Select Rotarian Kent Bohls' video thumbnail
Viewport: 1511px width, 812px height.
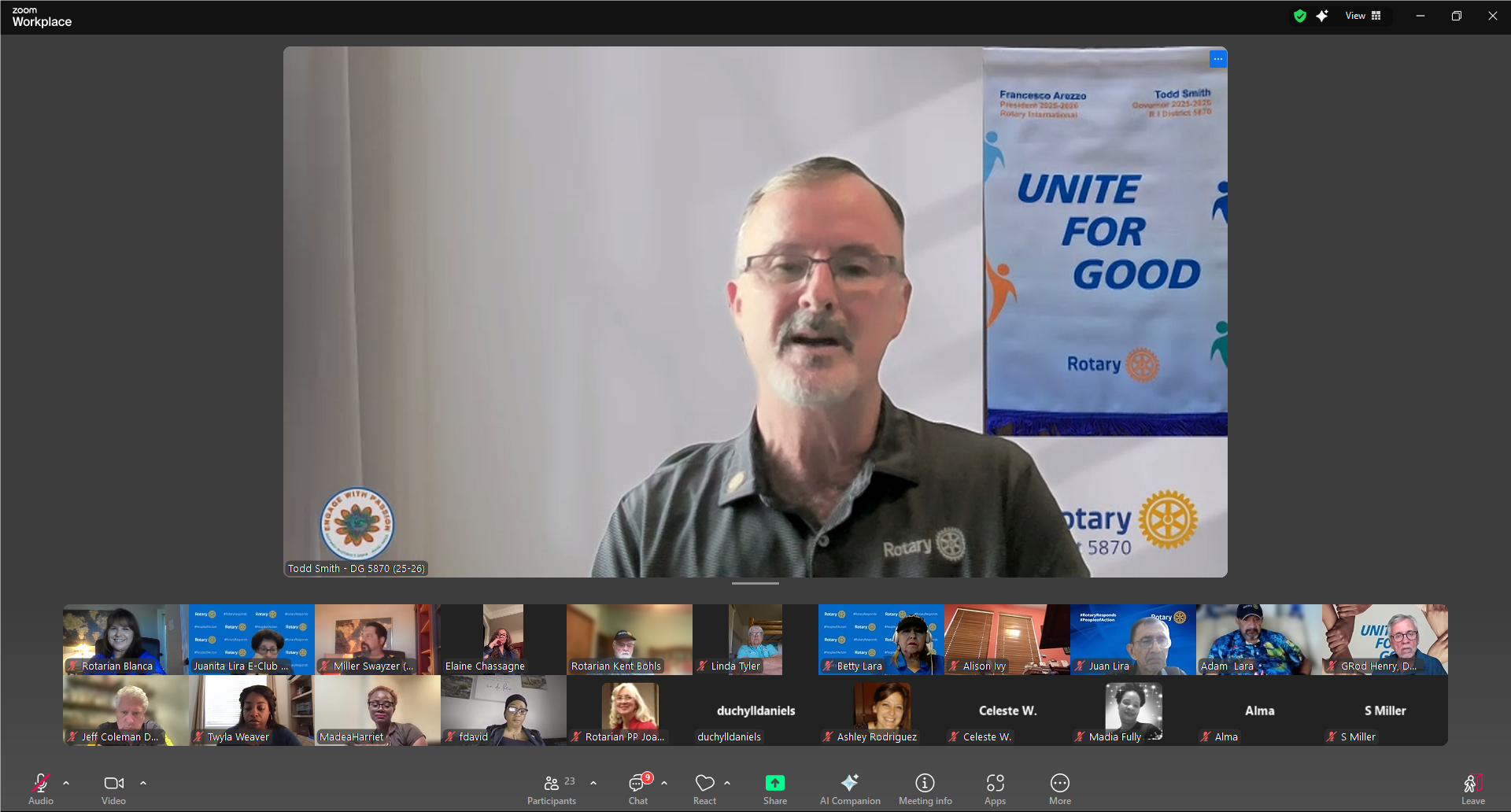630,640
